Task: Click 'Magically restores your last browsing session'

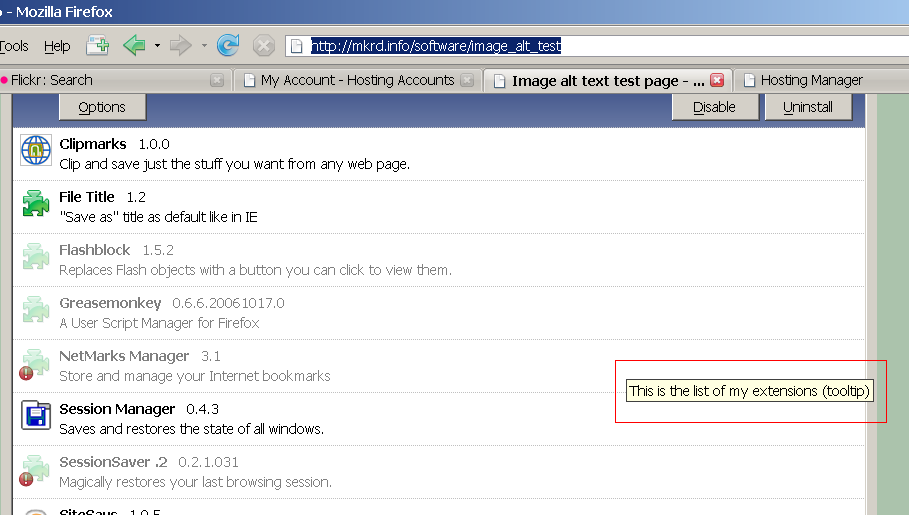Action: tap(195, 482)
